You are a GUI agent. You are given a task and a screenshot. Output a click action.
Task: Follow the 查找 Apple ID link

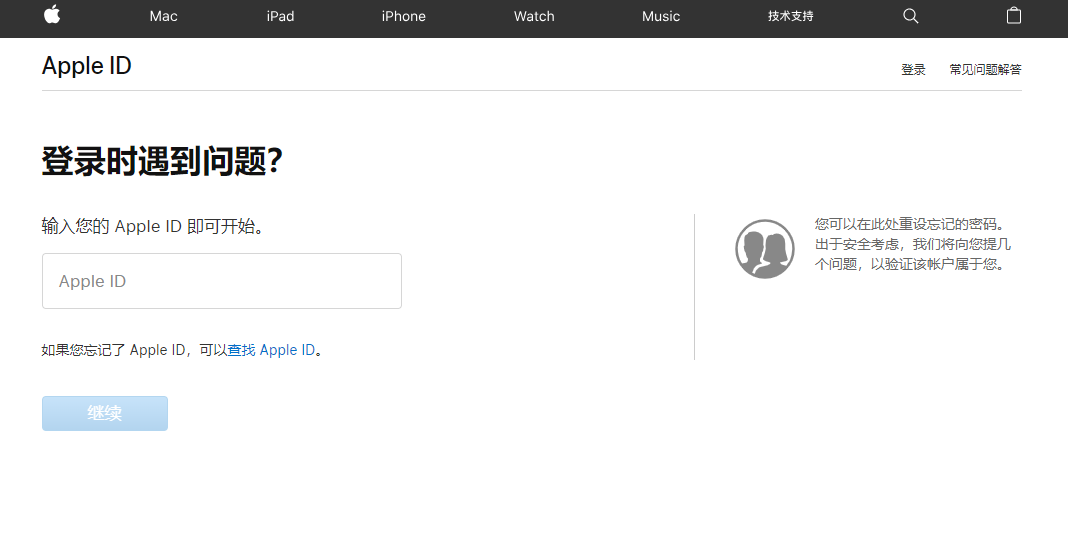(x=271, y=350)
